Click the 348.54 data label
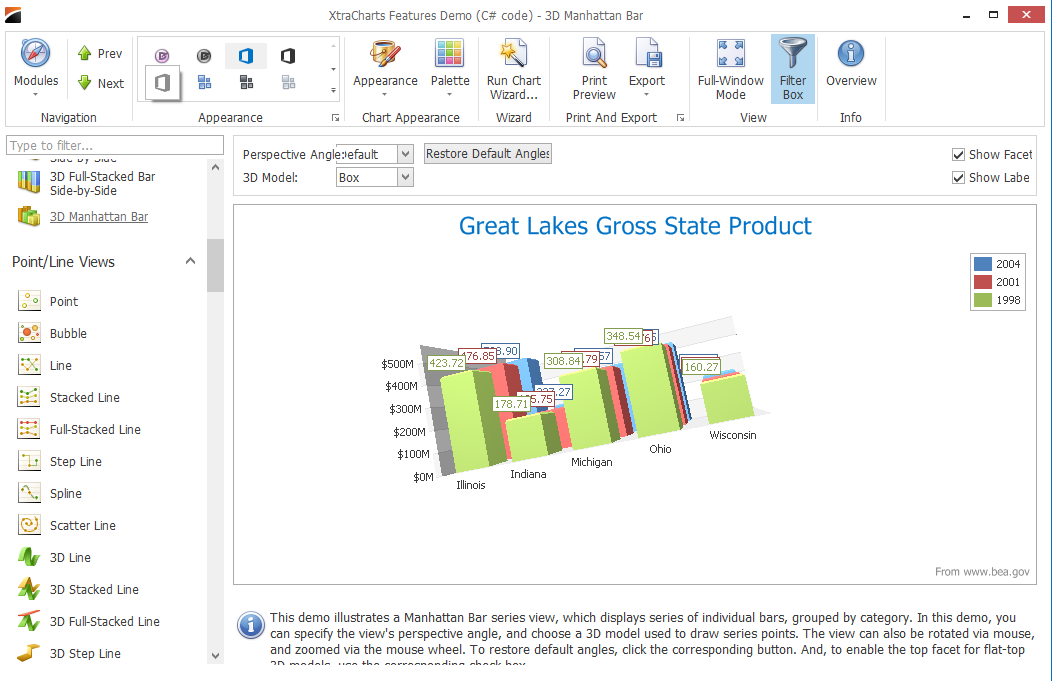This screenshot has height=681, width=1052. [623, 336]
